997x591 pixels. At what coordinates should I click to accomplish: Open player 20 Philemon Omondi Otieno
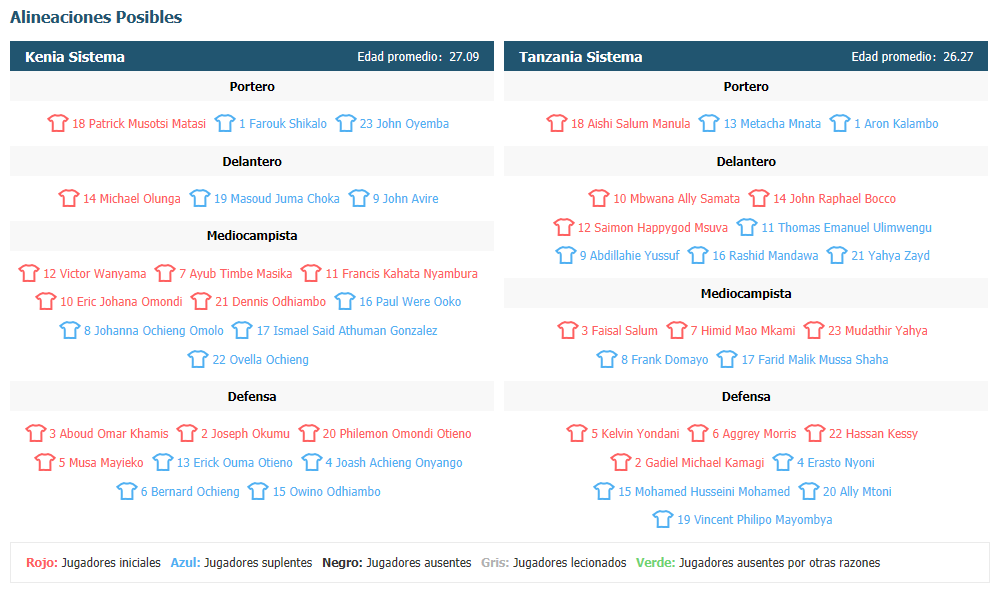click(x=397, y=434)
